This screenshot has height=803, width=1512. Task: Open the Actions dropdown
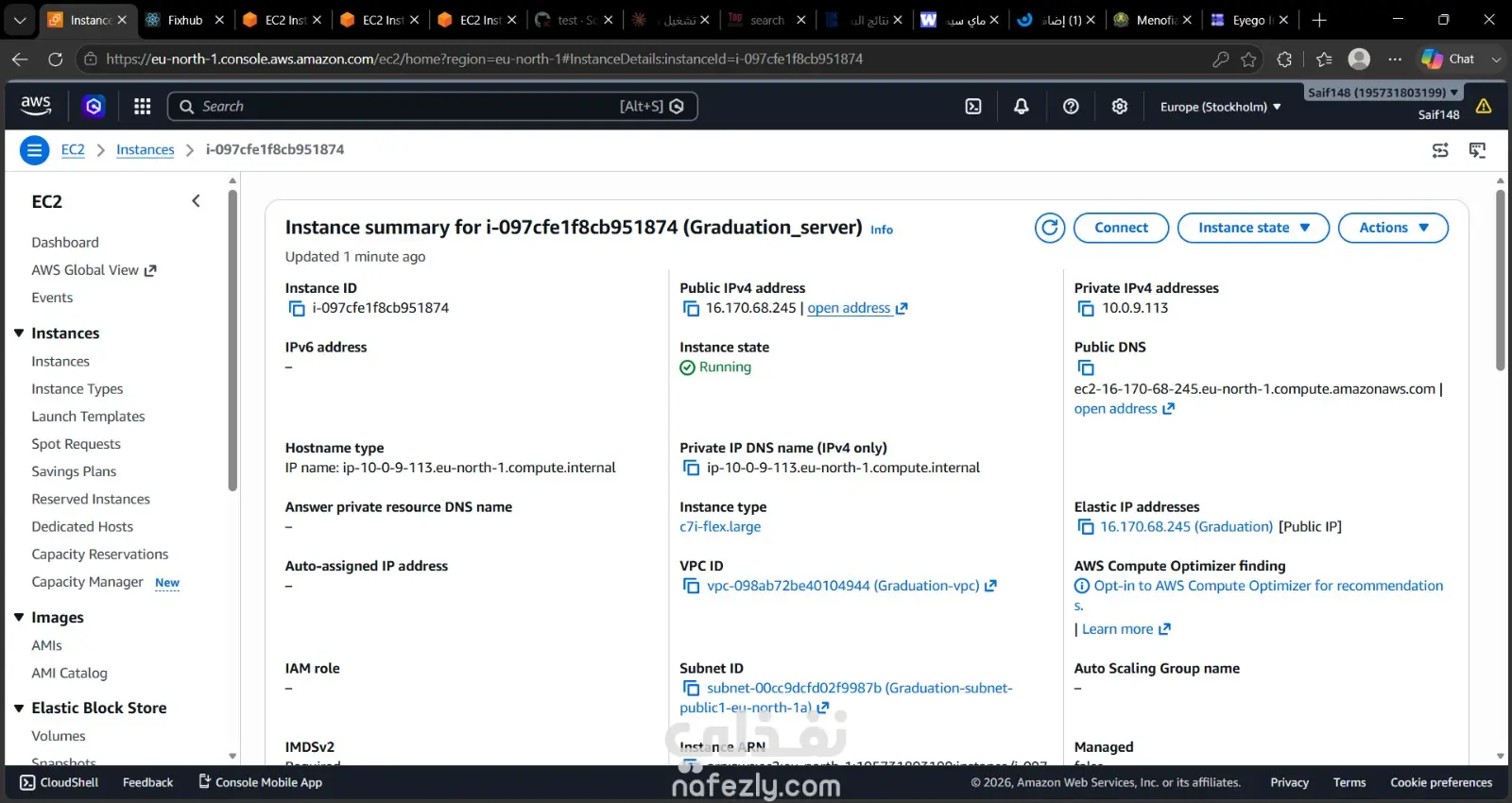[x=1393, y=228]
